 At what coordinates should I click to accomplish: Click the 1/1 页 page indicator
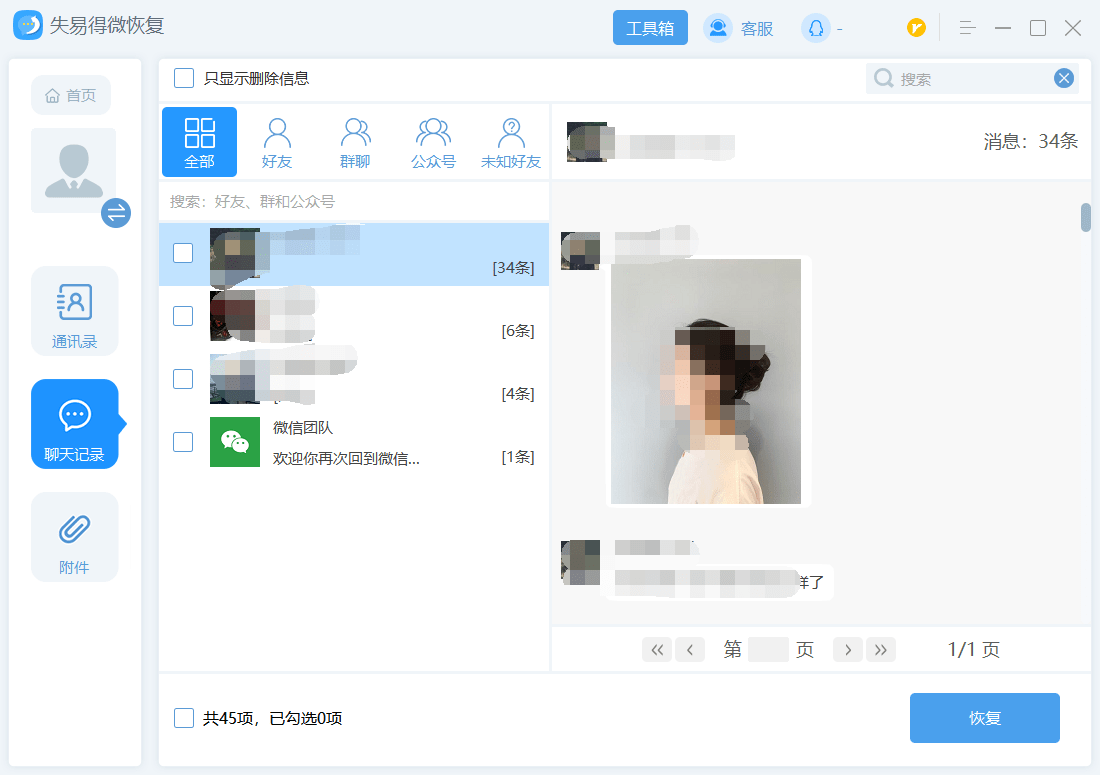tap(974, 650)
